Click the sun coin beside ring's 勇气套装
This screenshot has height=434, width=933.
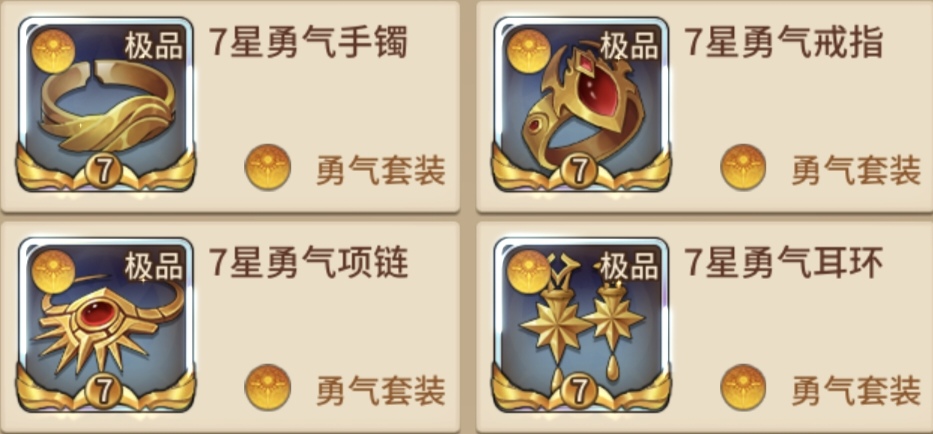743,167
